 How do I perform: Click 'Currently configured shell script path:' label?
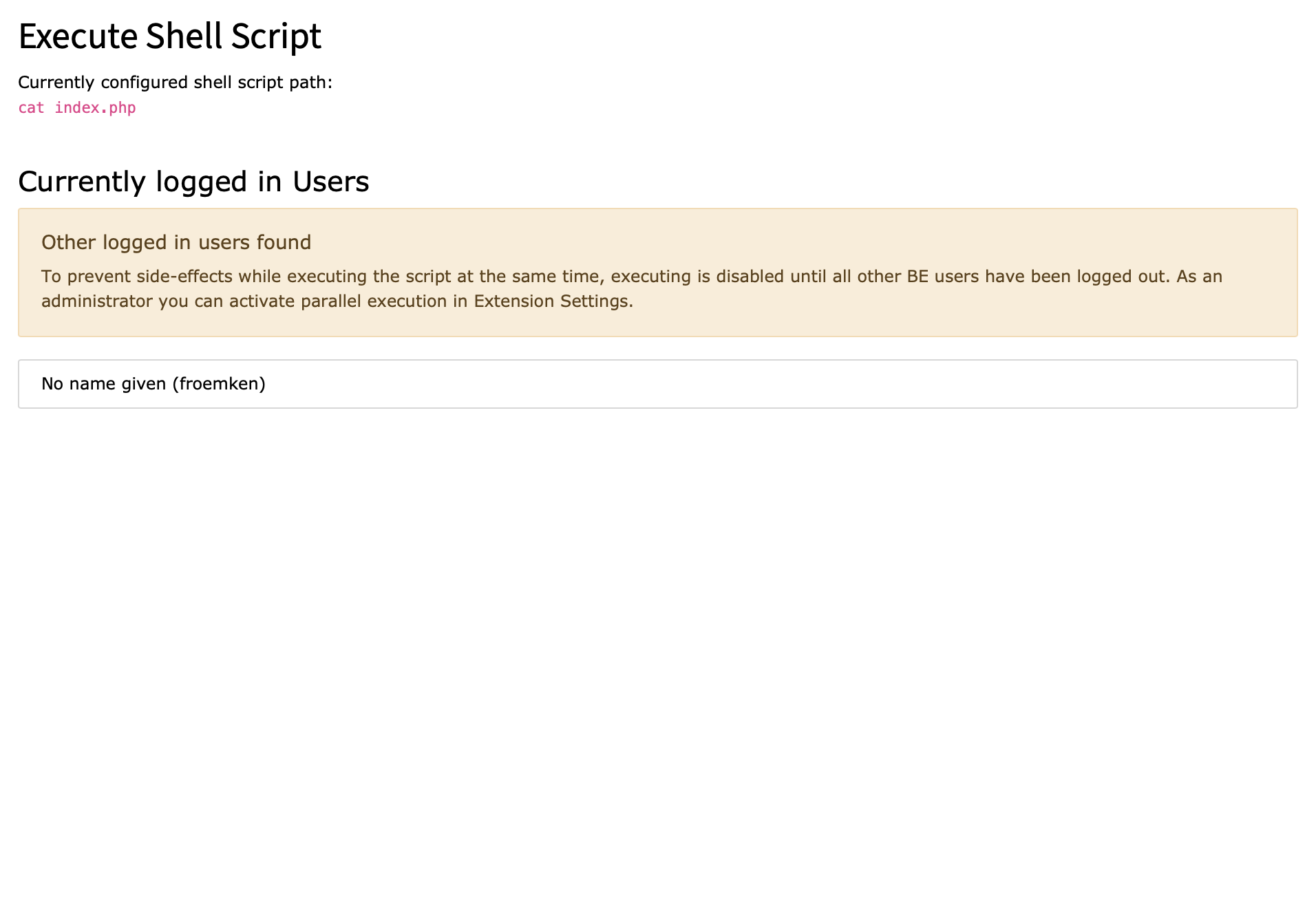(x=175, y=83)
